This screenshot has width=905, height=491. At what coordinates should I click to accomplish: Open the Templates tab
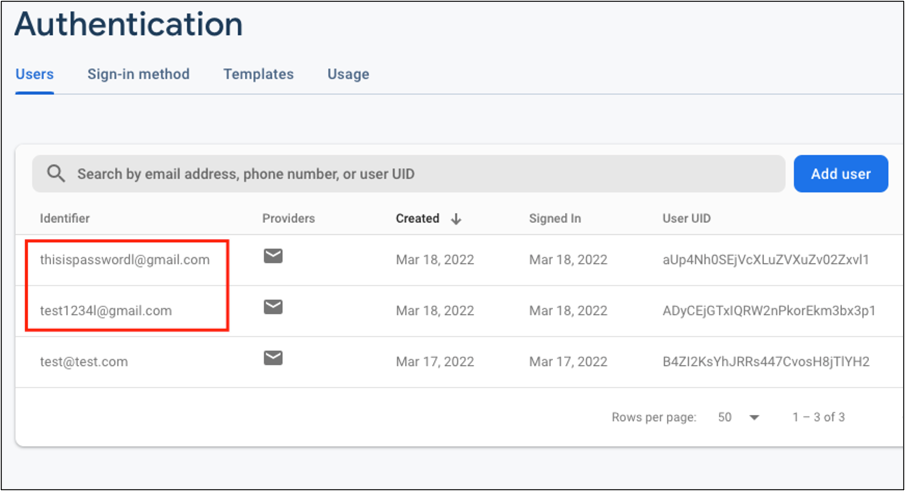pyautogui.click(x=258, y=74)
